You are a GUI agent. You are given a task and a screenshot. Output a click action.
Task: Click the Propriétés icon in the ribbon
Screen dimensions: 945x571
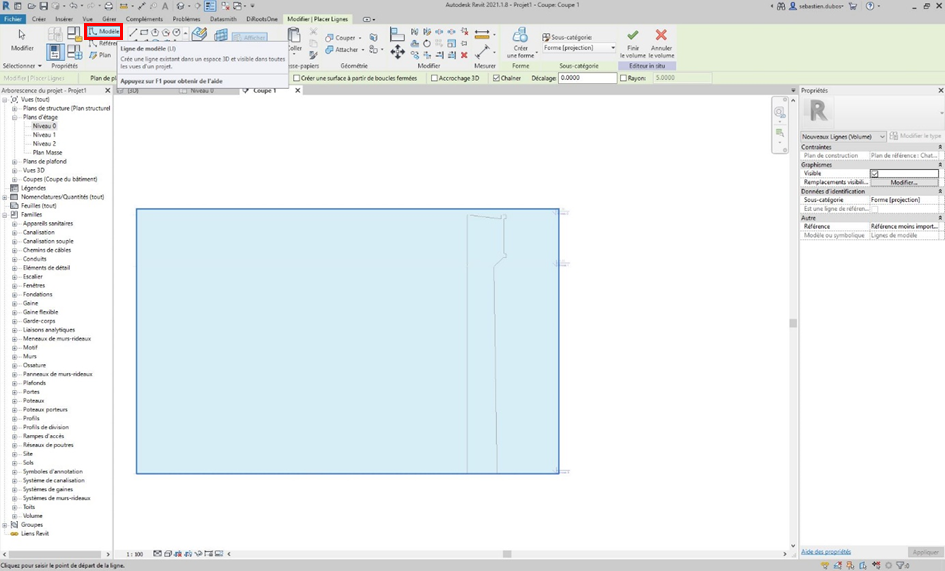coord(56,51)
